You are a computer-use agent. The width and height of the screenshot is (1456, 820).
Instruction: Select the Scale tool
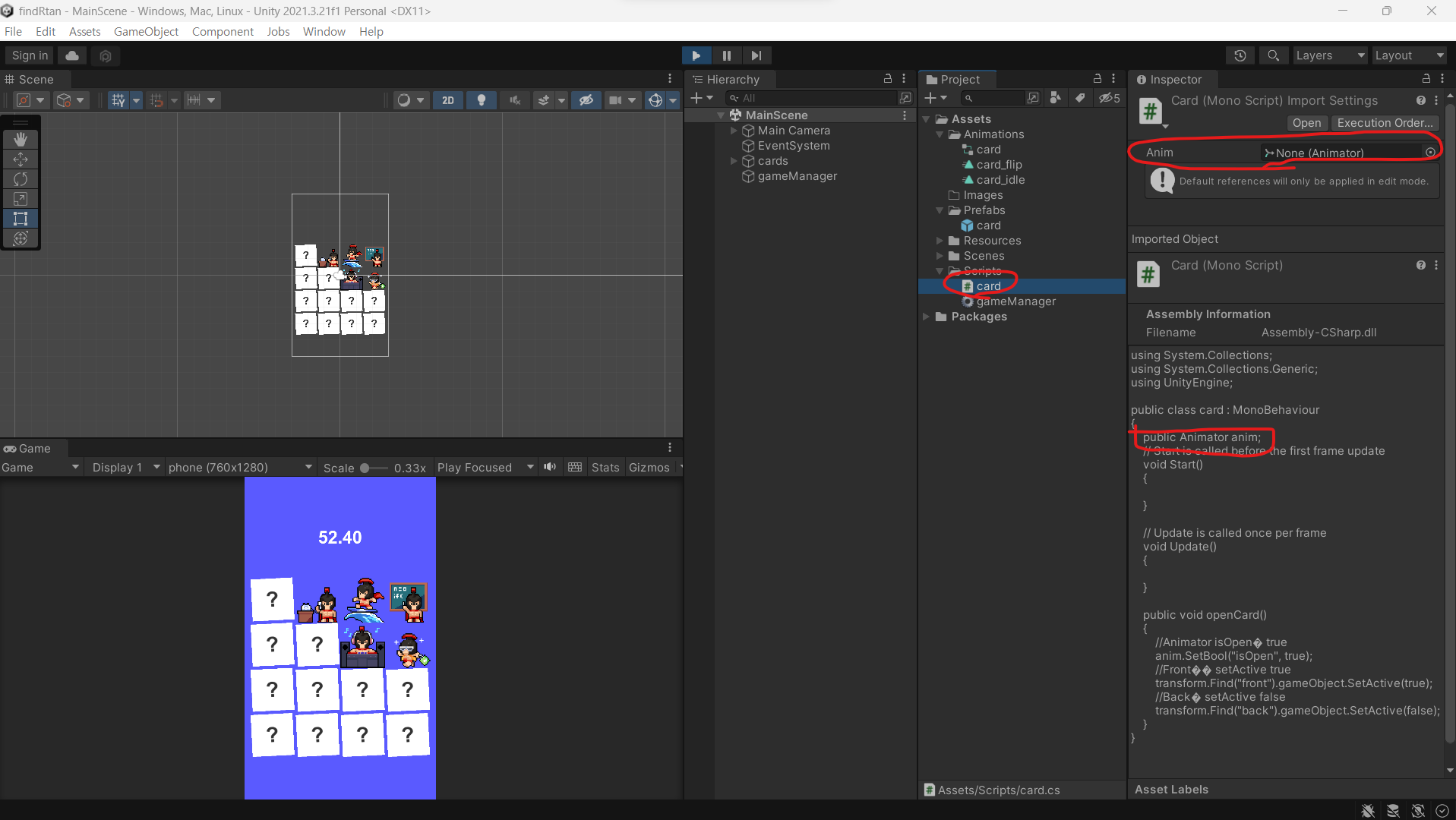pos(21,199)
